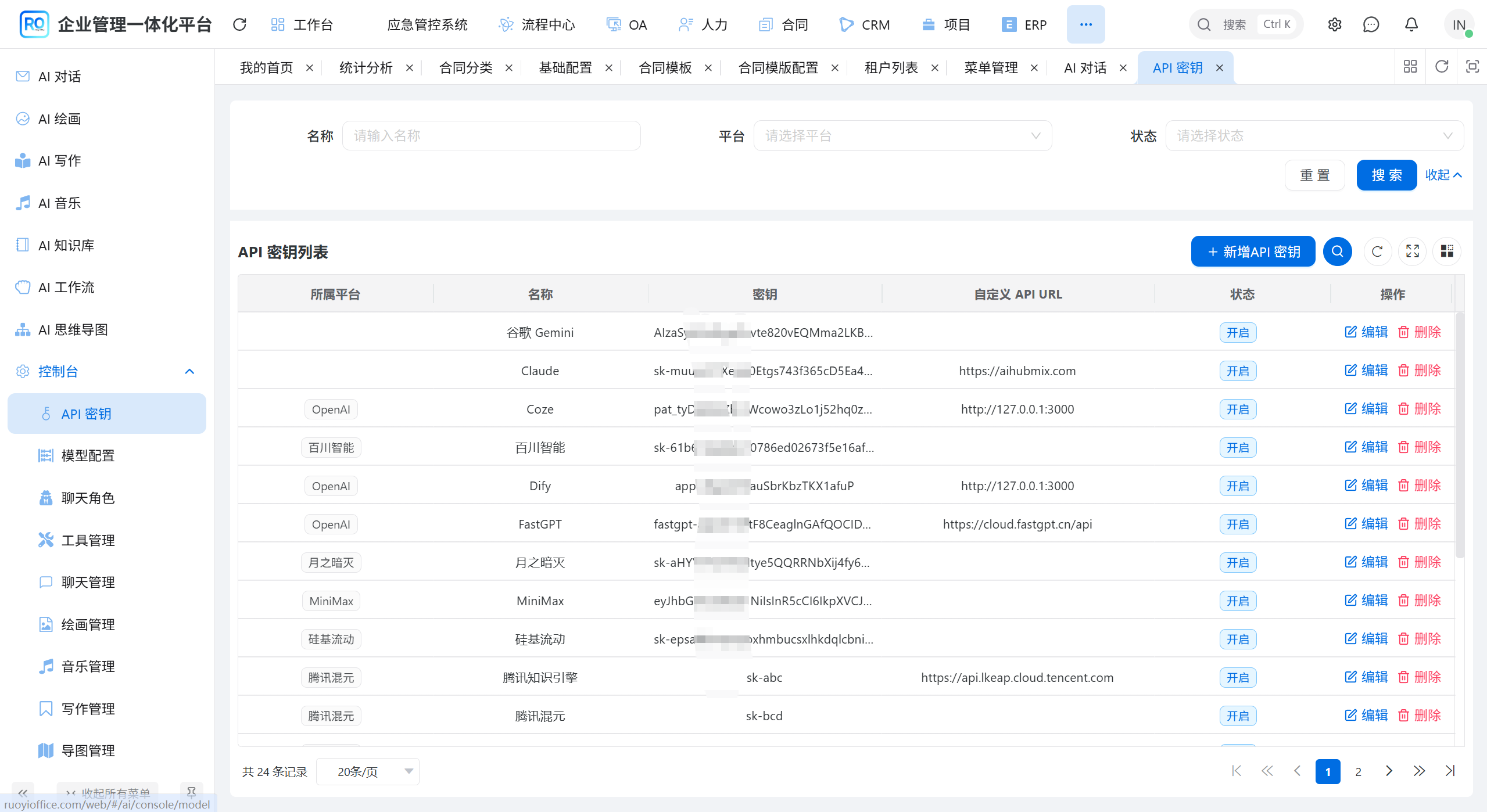Open the 流程中心 top menu
This screenshot has width=1487, height=812.
537,24
